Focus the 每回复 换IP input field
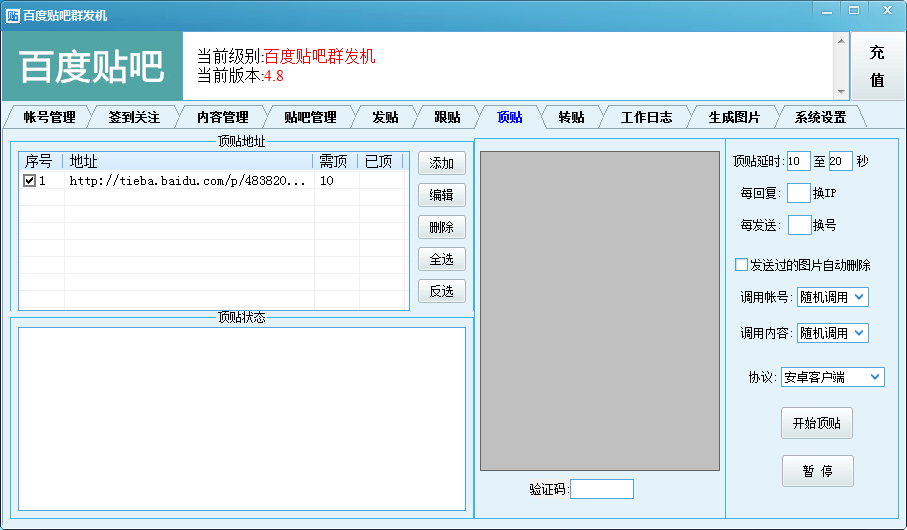The height and width of the screenshot is (530, 907). (798, 193)
